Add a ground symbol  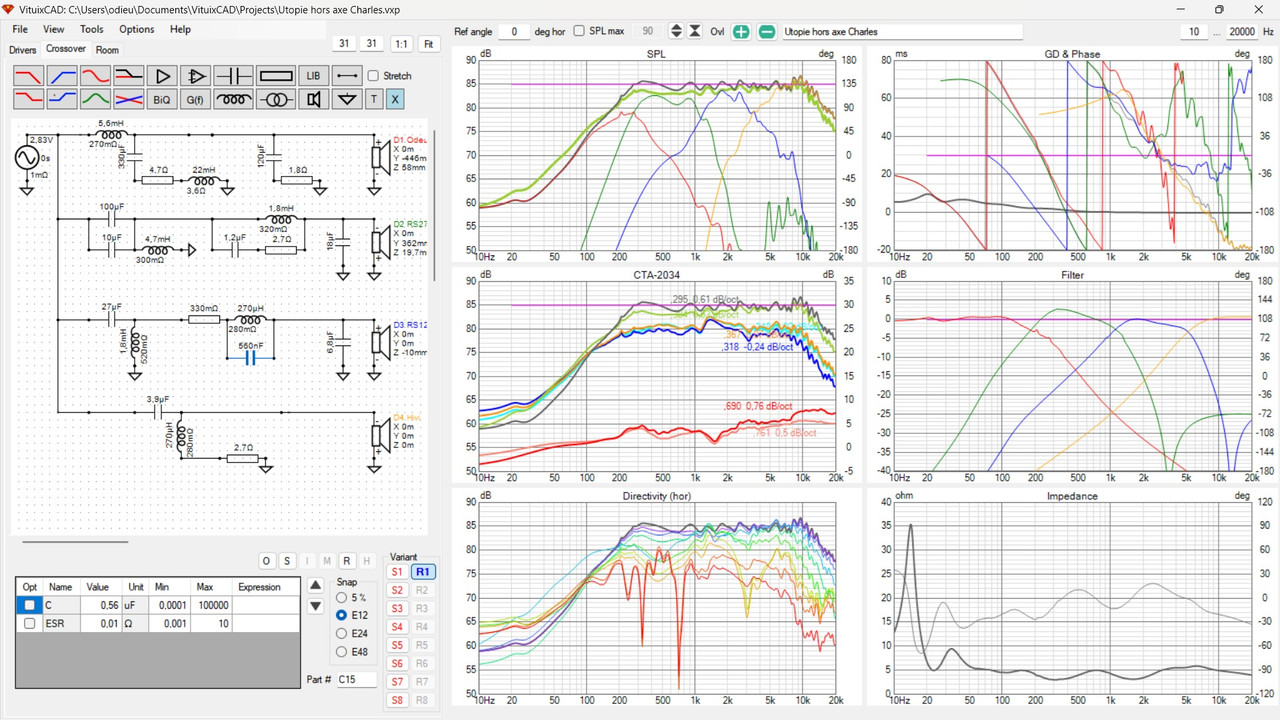point(347,99)
